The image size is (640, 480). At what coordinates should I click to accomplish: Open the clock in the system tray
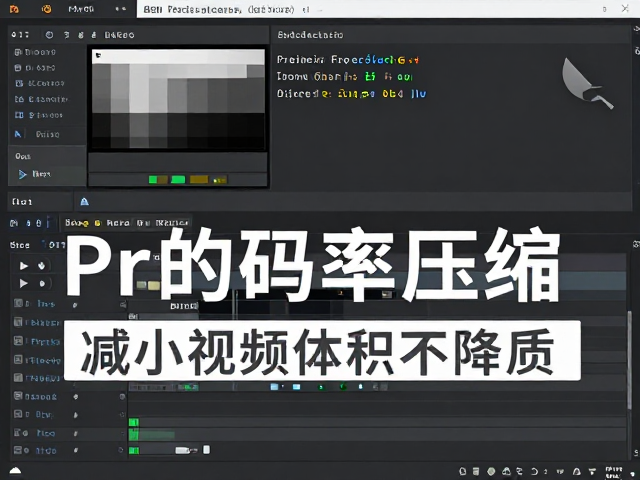(x=613, y=472)
